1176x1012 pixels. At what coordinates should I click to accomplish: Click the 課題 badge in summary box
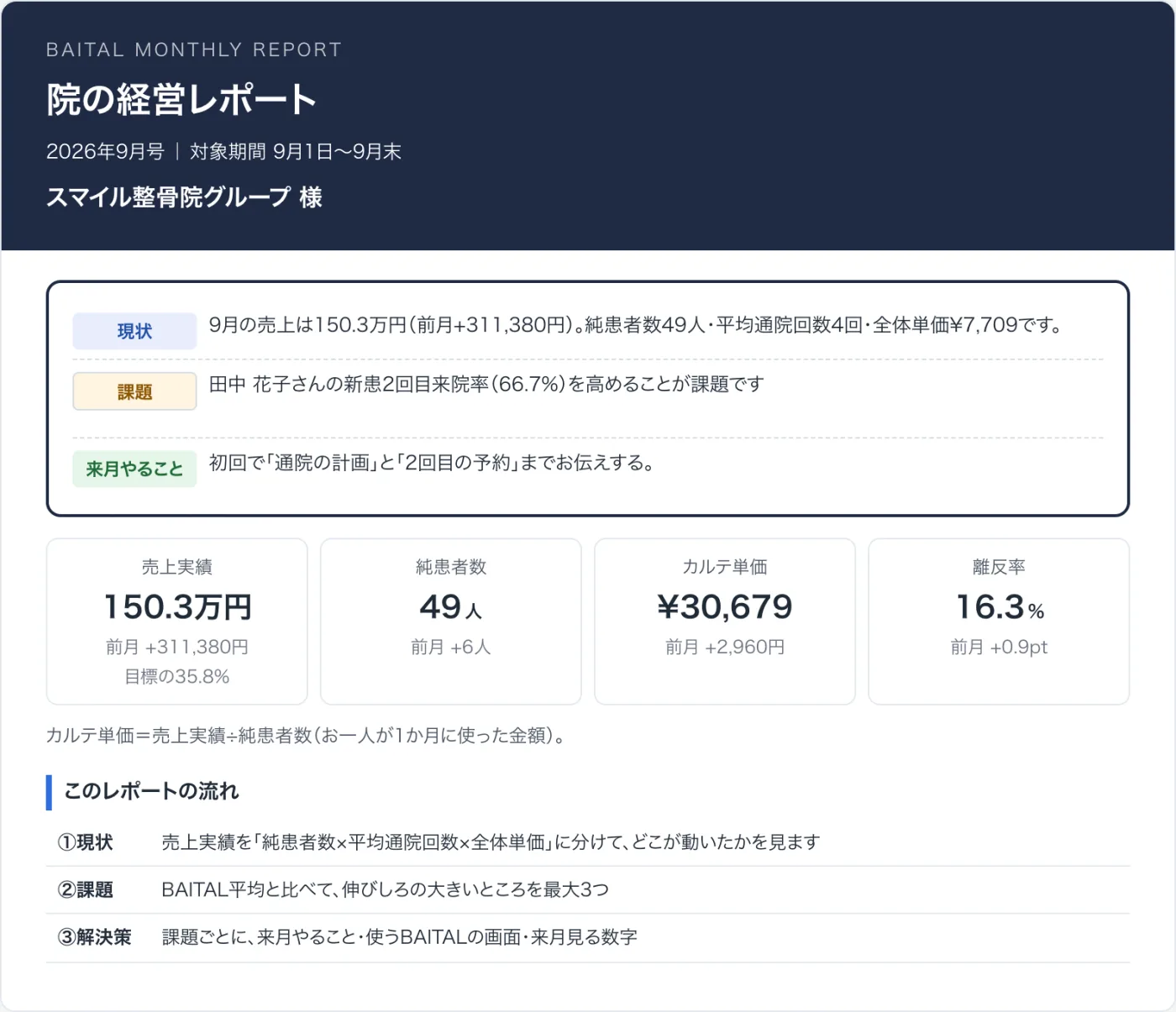click(134, 391)
